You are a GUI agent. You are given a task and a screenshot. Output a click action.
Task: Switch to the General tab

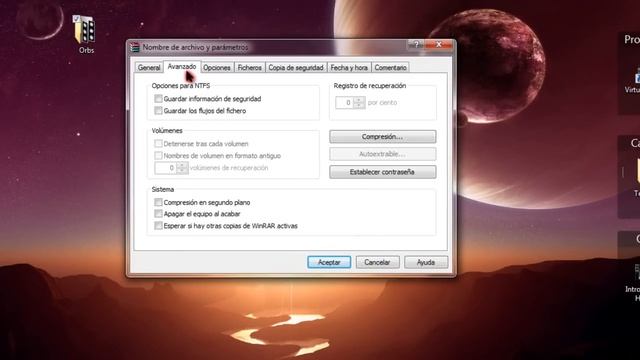149,68
